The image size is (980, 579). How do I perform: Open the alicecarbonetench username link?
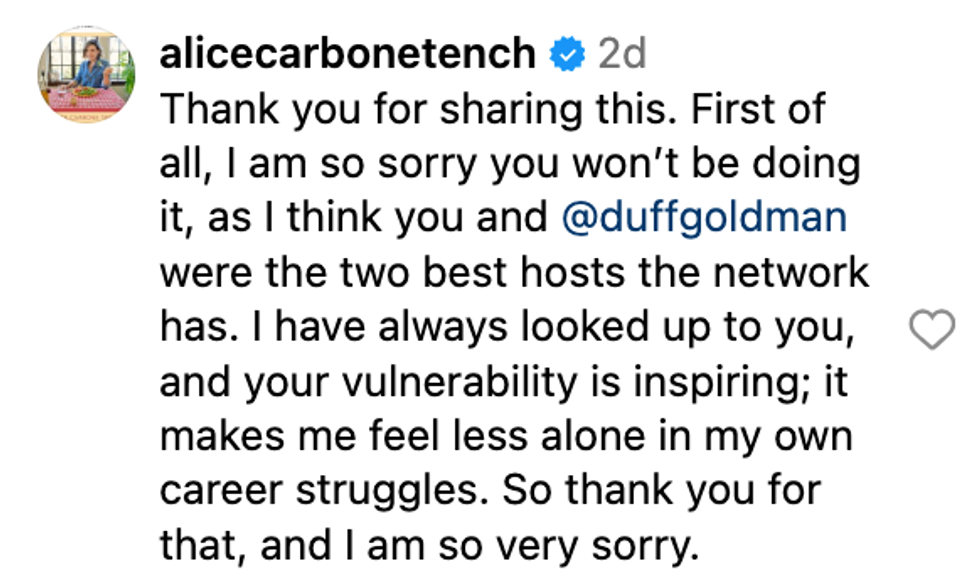point(347,55)
